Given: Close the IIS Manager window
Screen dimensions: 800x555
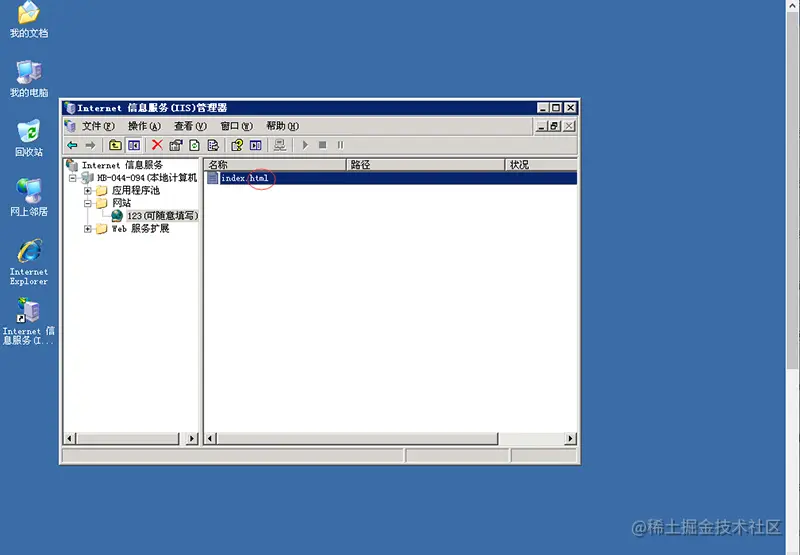Looking at the screenshot, I should coord(570,108).
